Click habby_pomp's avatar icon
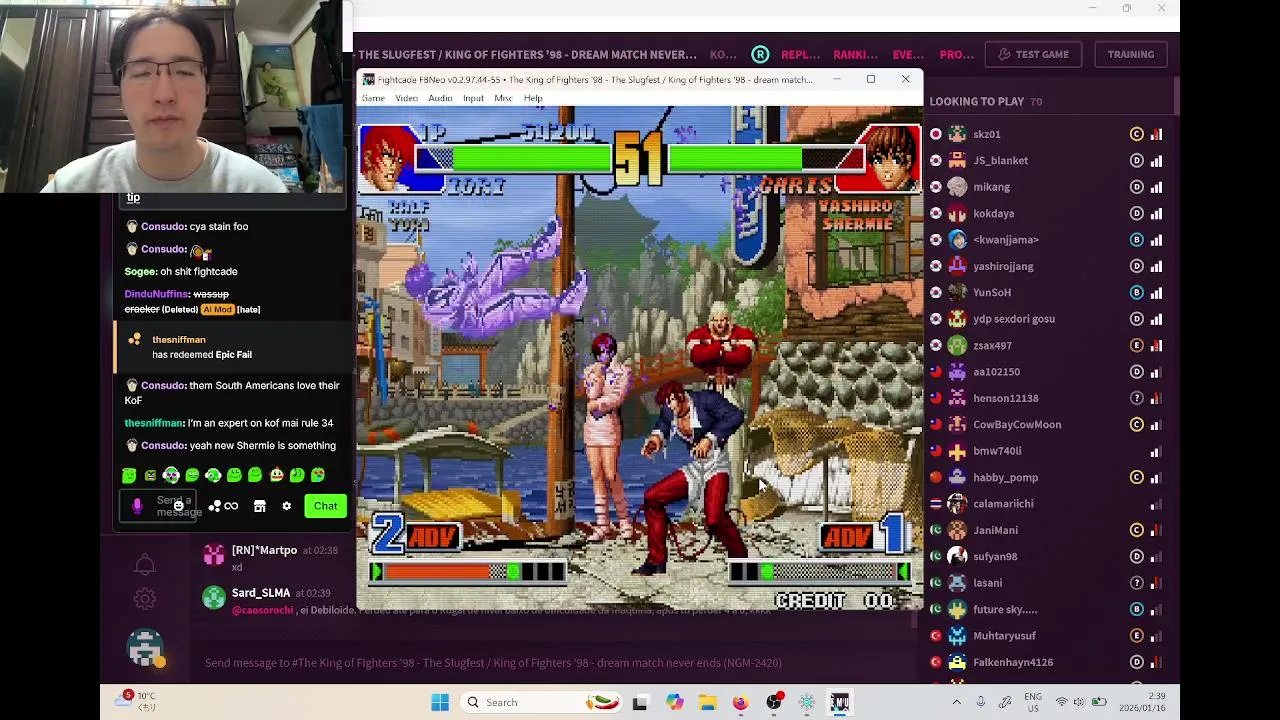This screenshot has width=1280, height=720. click(957, 477)
